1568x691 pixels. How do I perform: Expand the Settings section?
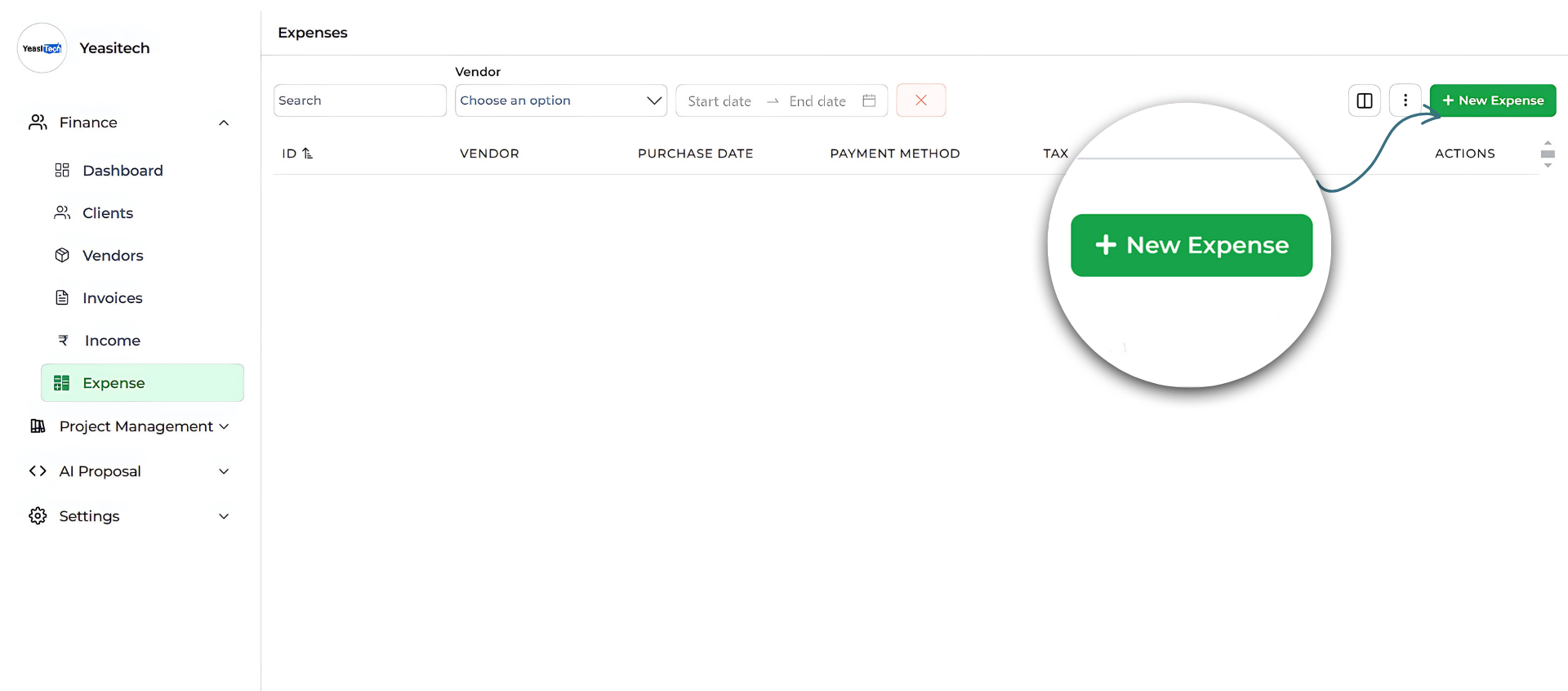pyautogui.click(x=224, y=516)
